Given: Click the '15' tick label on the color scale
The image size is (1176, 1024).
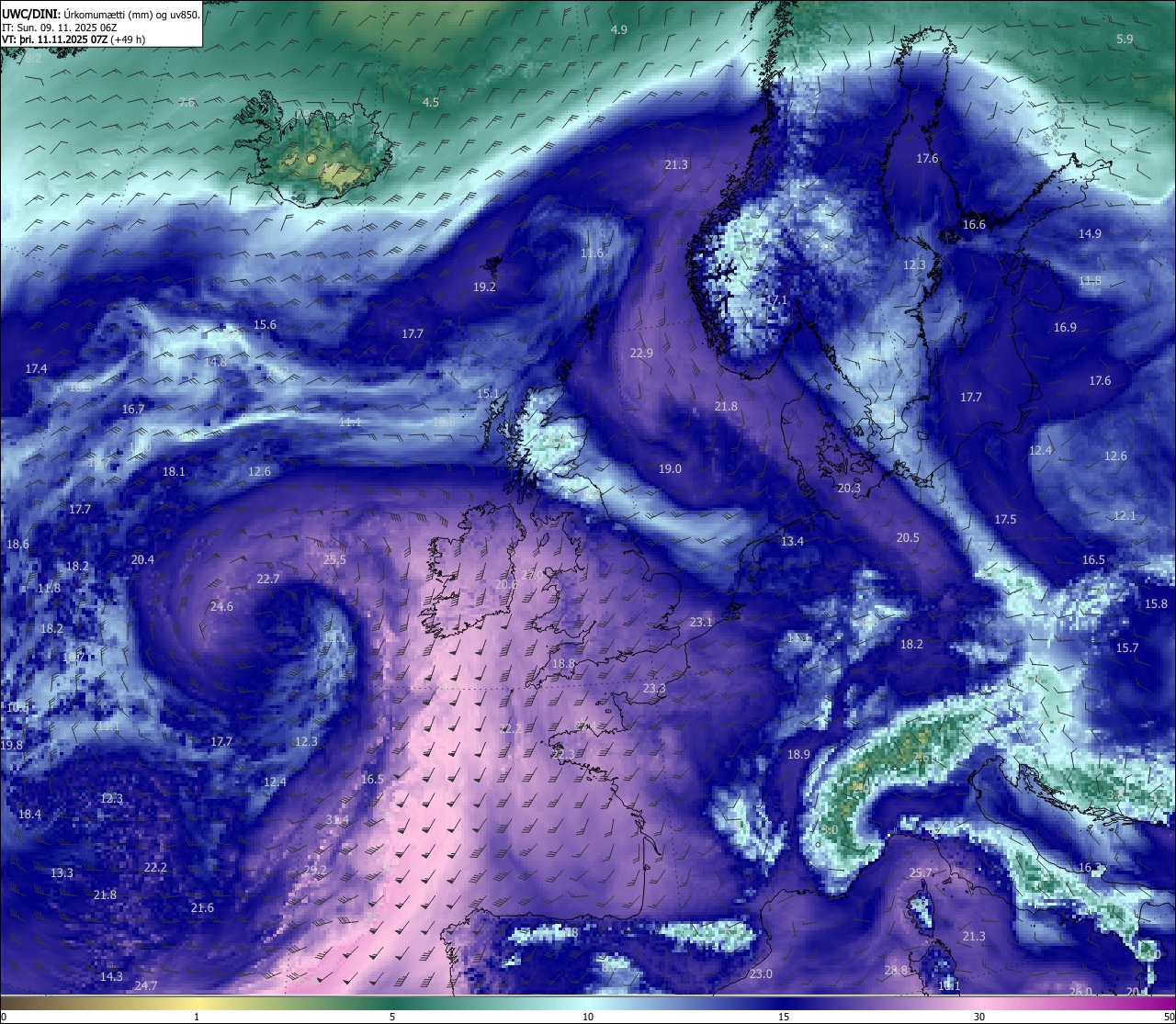Looking at the screenshot, I should (x=784, y=1017).
